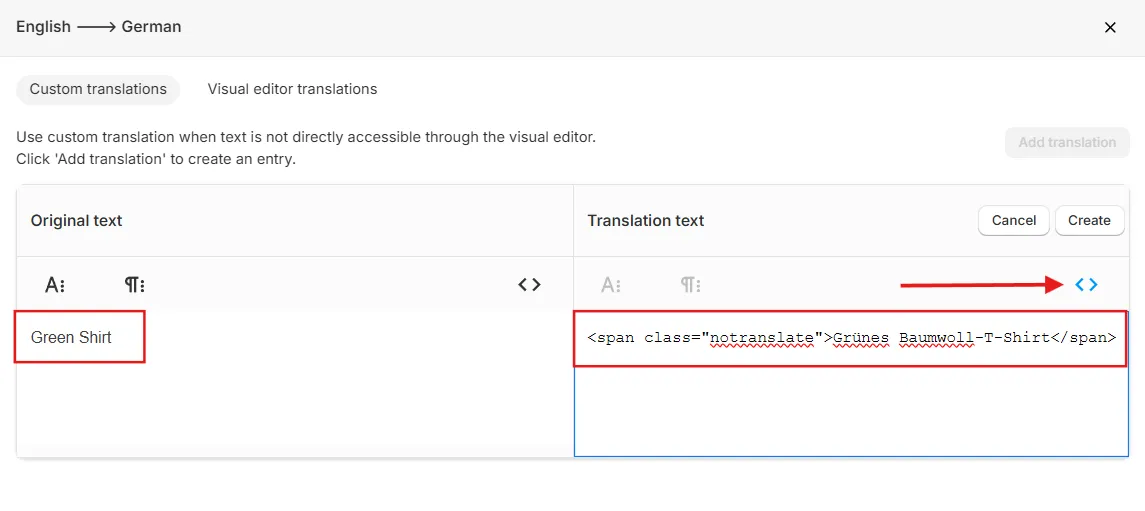This screenshot has height=511, width=1145.
Task: Close the English to German dialog
Action: point(1110,28)
